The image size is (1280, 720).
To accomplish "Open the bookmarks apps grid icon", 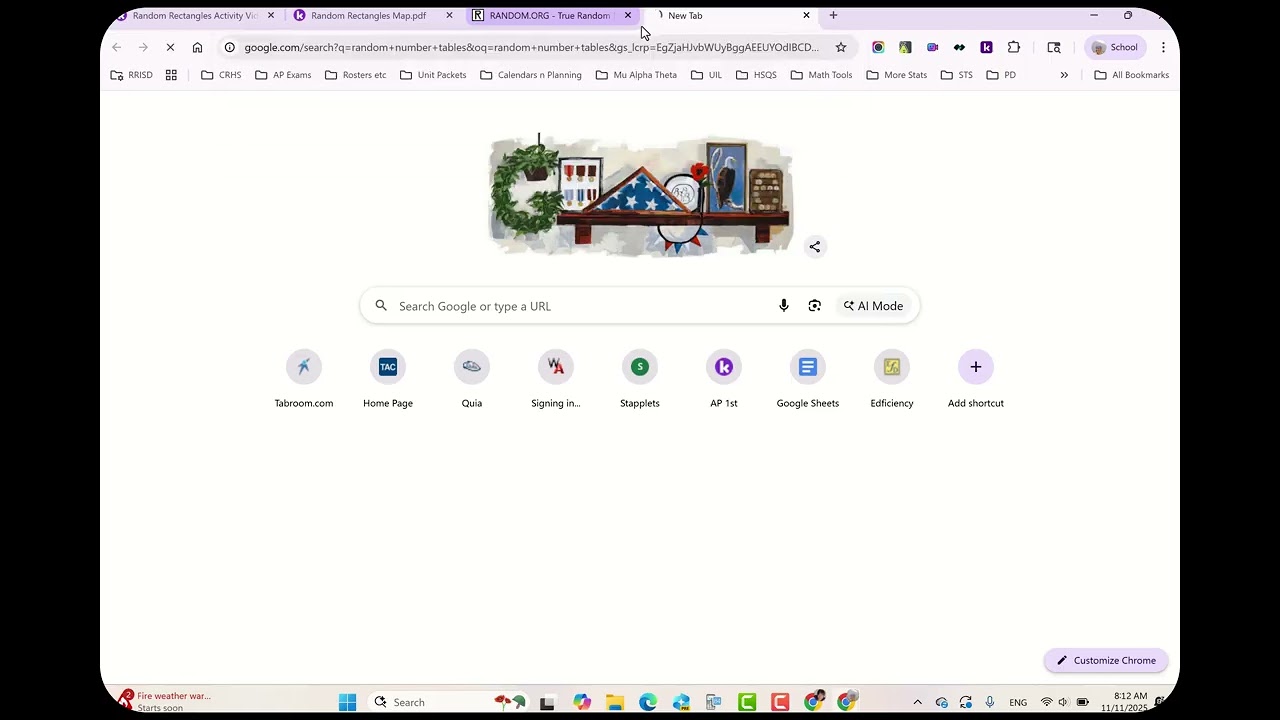I will 171,75.
